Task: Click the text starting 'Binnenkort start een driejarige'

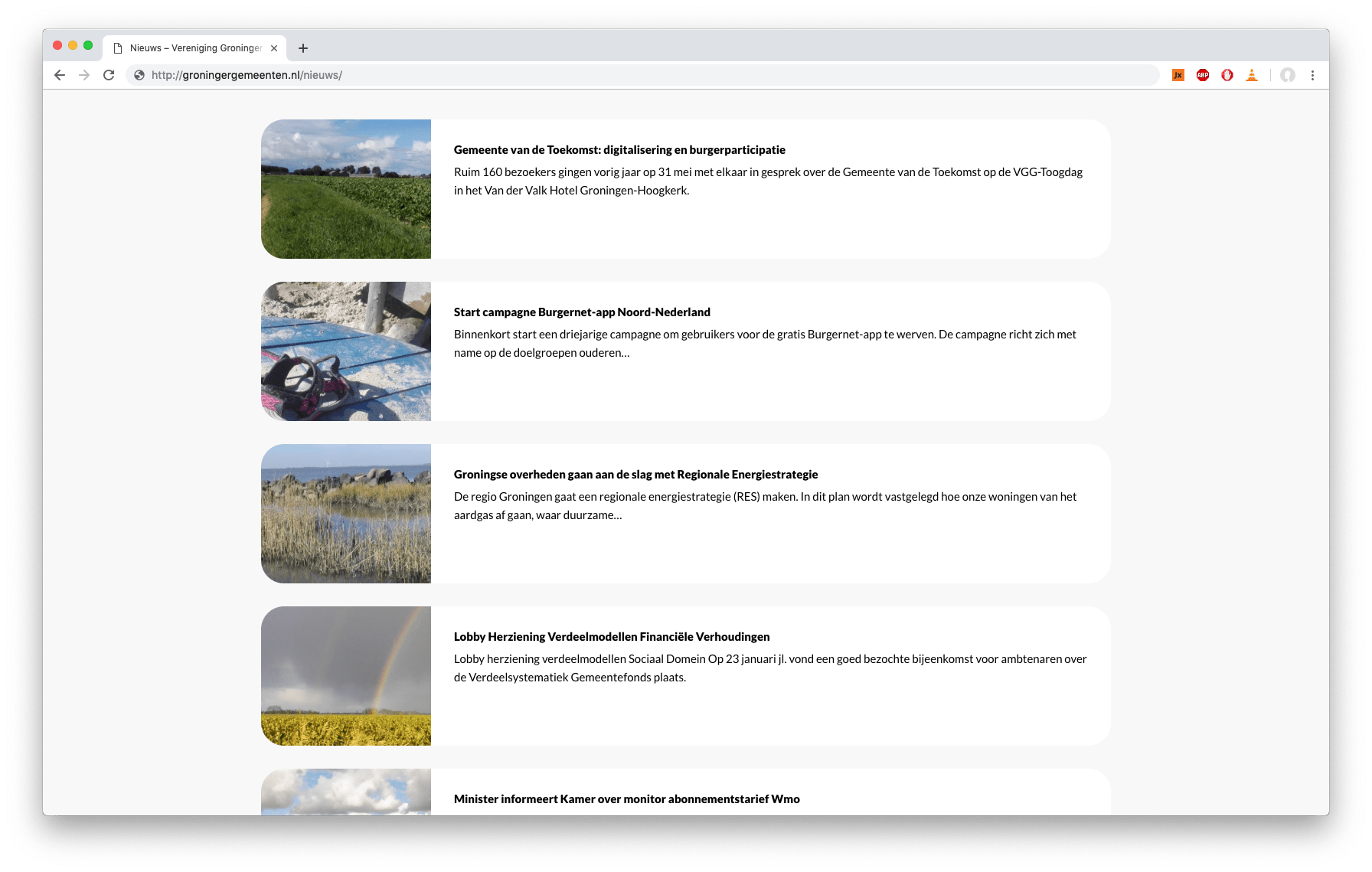Action: tap(765, 344)
